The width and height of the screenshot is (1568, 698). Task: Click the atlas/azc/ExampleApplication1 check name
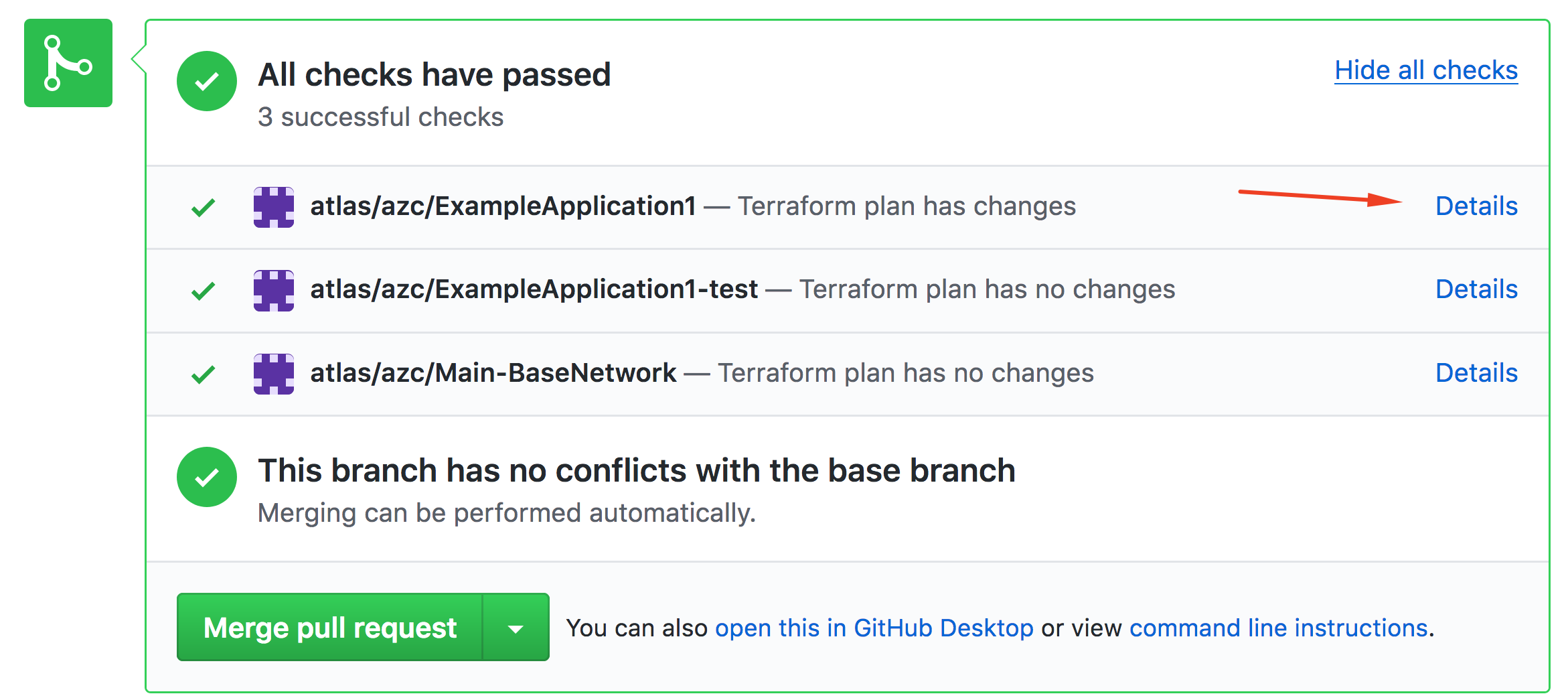[x=503, y=206]
